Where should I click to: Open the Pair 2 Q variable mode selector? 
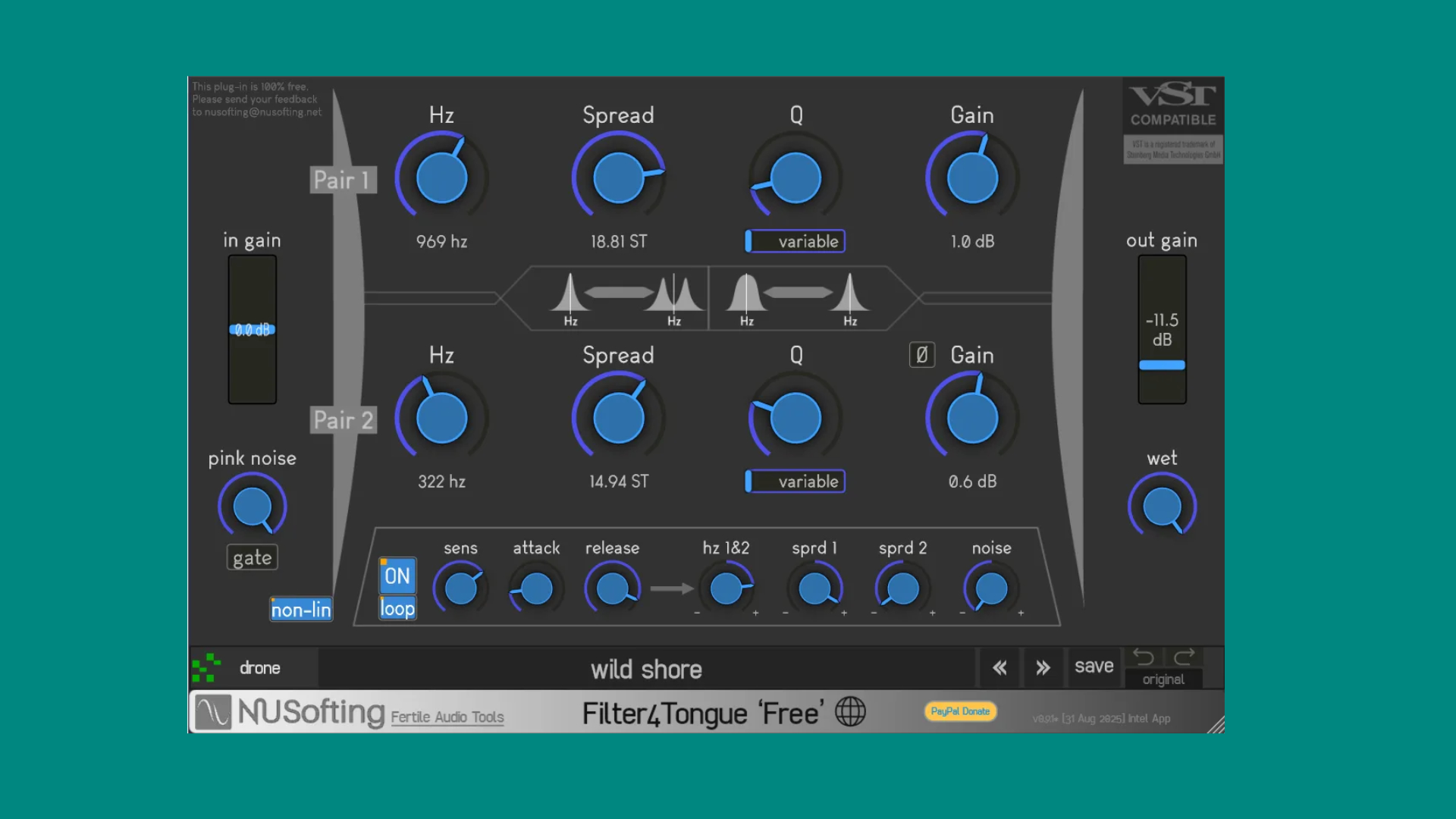pos(794,481)
